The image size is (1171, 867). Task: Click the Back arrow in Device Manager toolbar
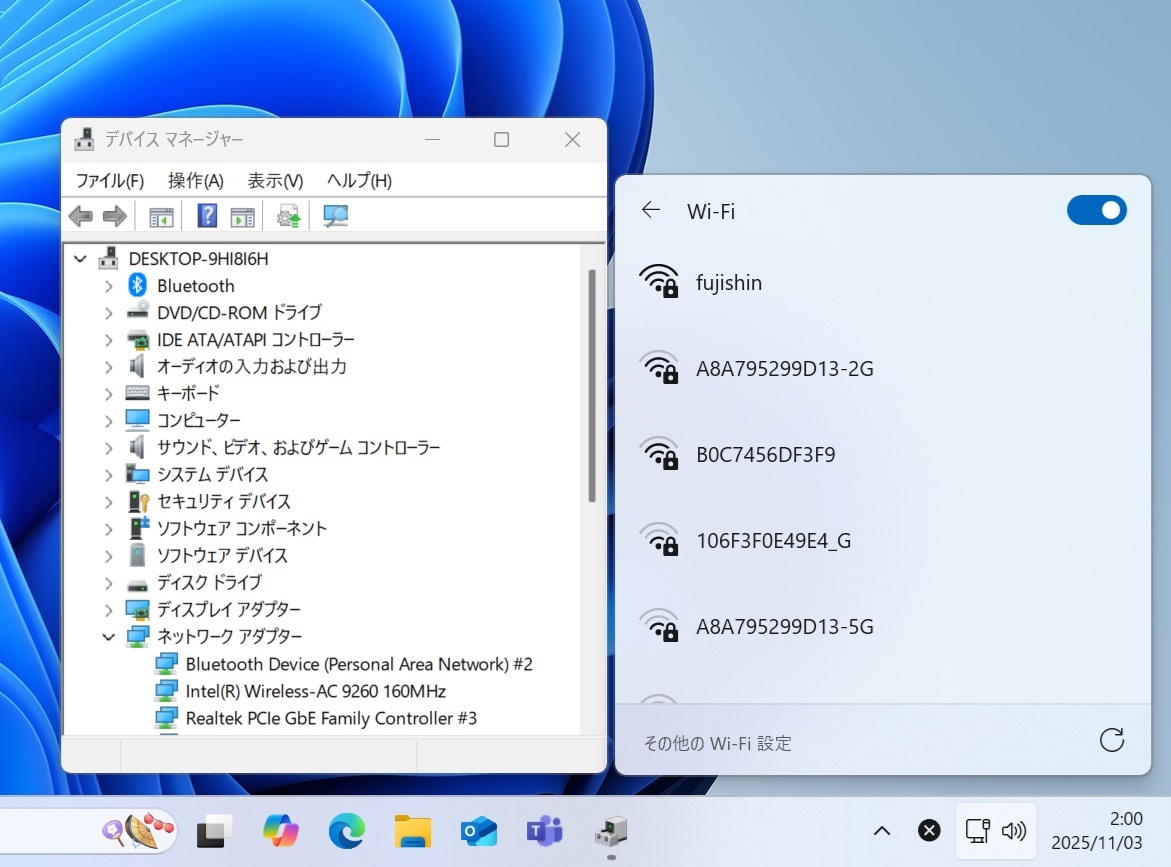[x=81, y=216]
